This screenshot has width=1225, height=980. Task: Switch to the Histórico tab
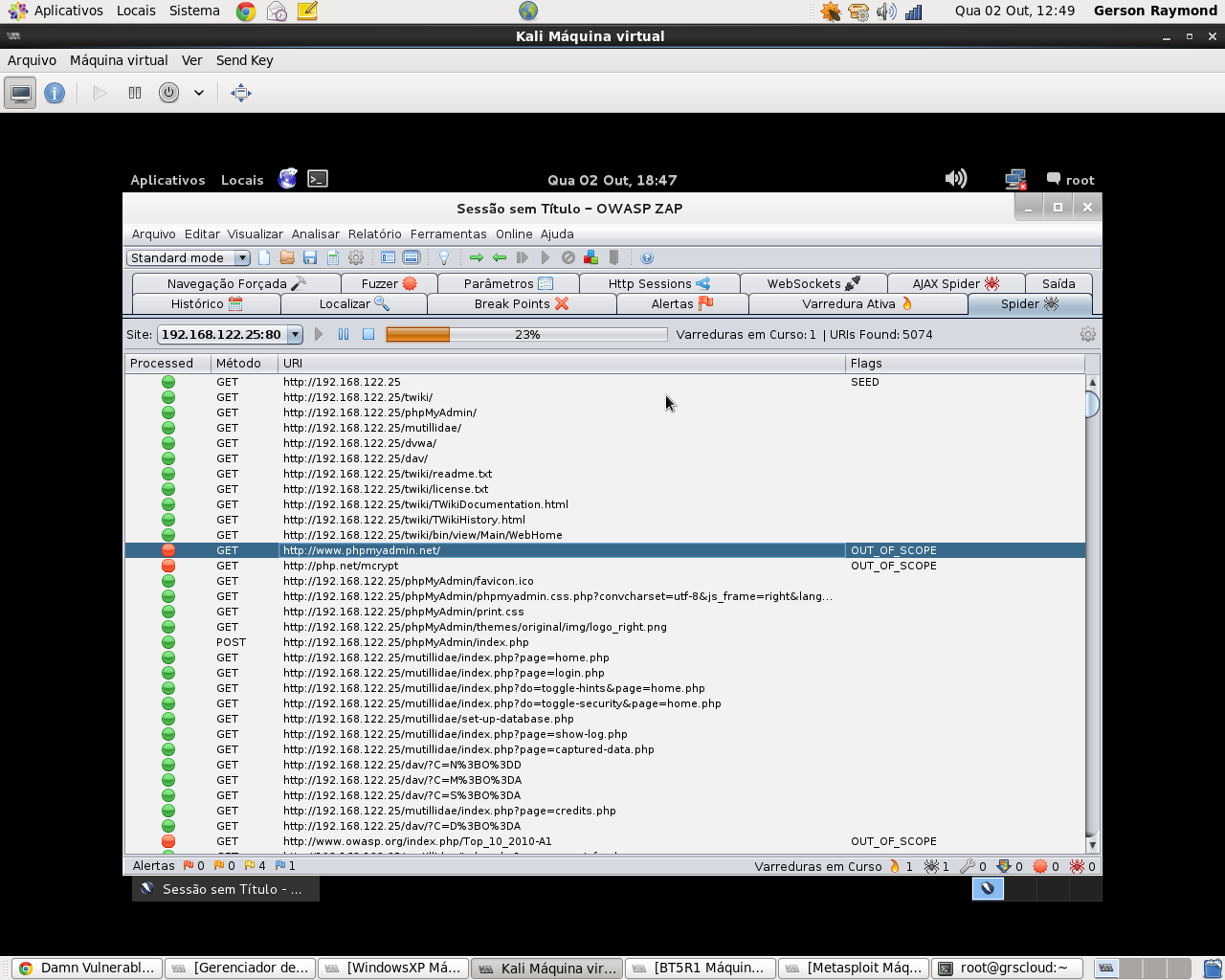click(x=207, y=303)
